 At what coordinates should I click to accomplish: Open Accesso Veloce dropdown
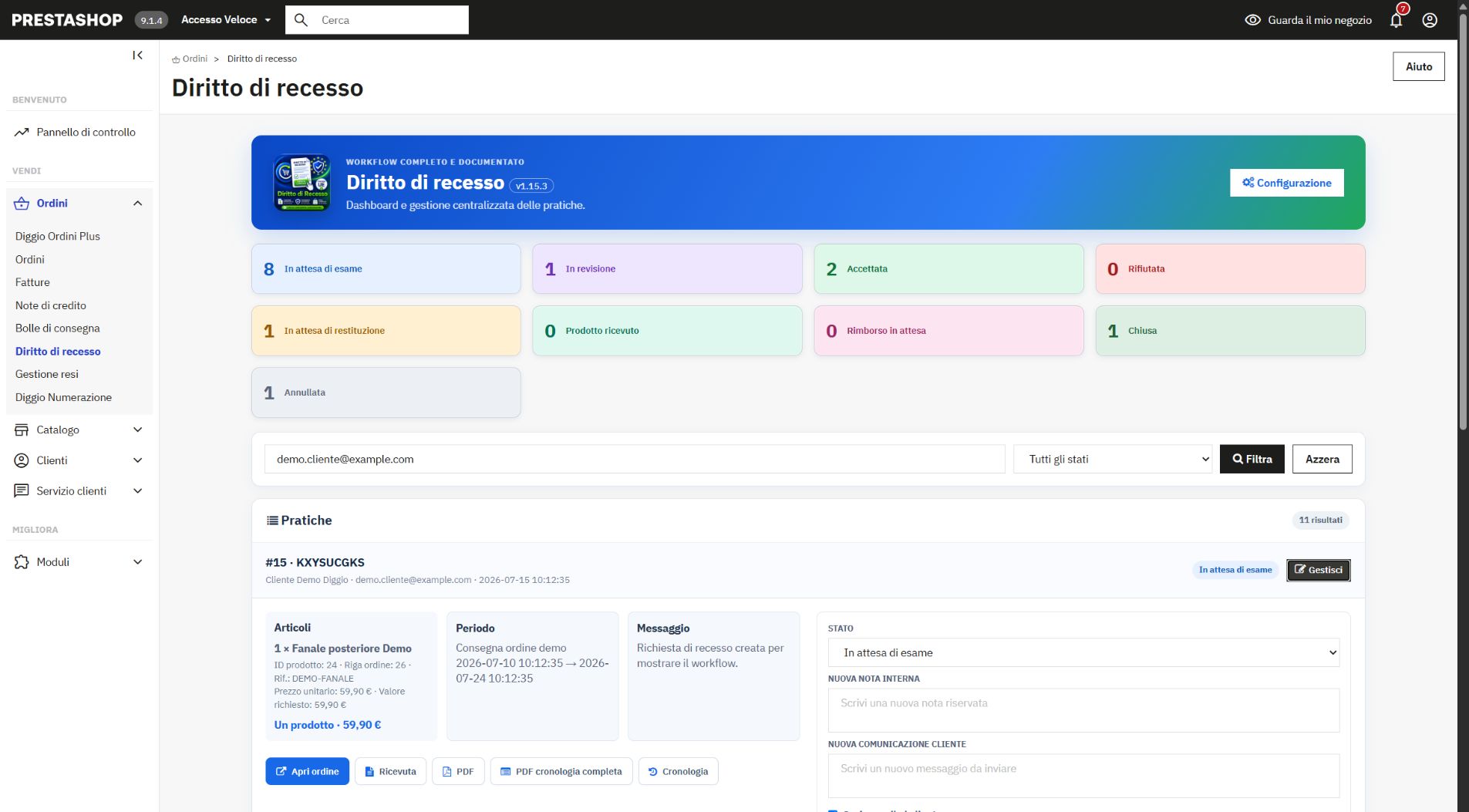[x=226, y=20]
